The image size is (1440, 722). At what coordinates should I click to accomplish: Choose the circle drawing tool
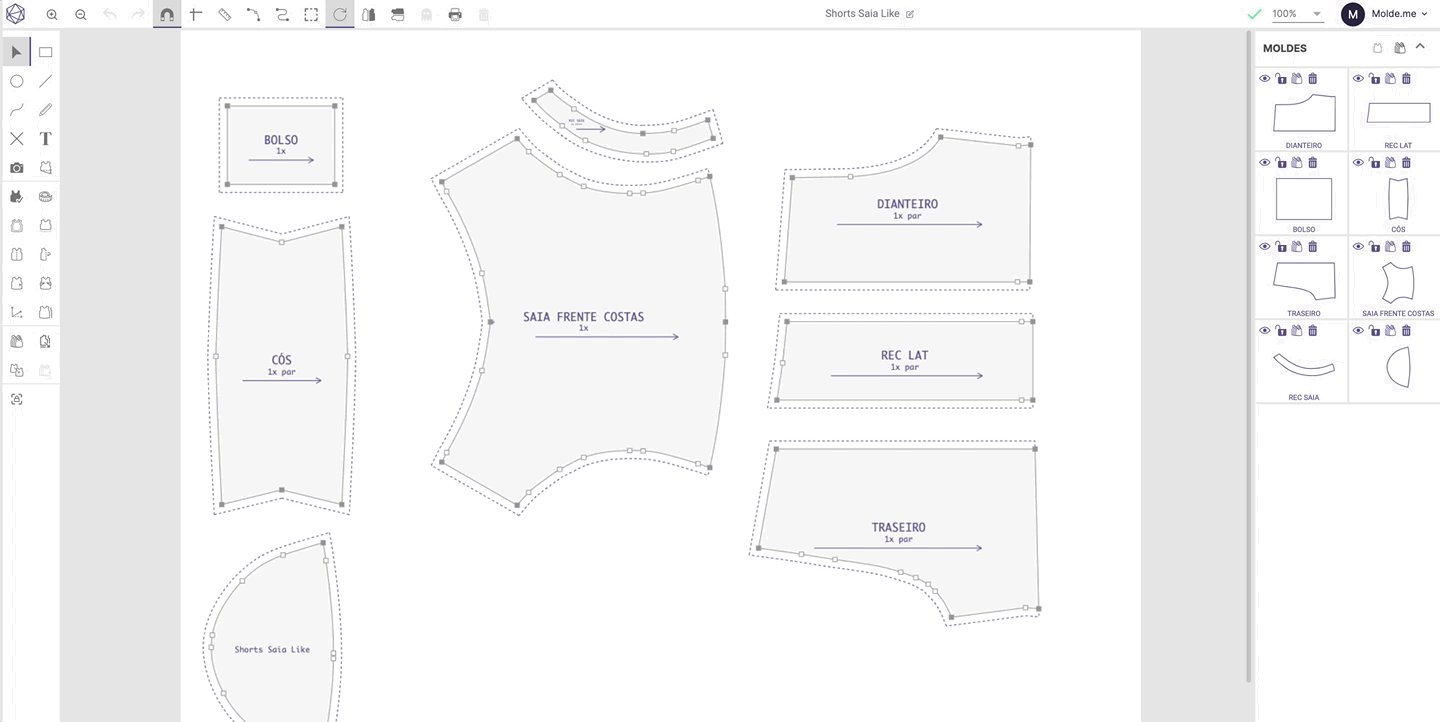[17, 81]
